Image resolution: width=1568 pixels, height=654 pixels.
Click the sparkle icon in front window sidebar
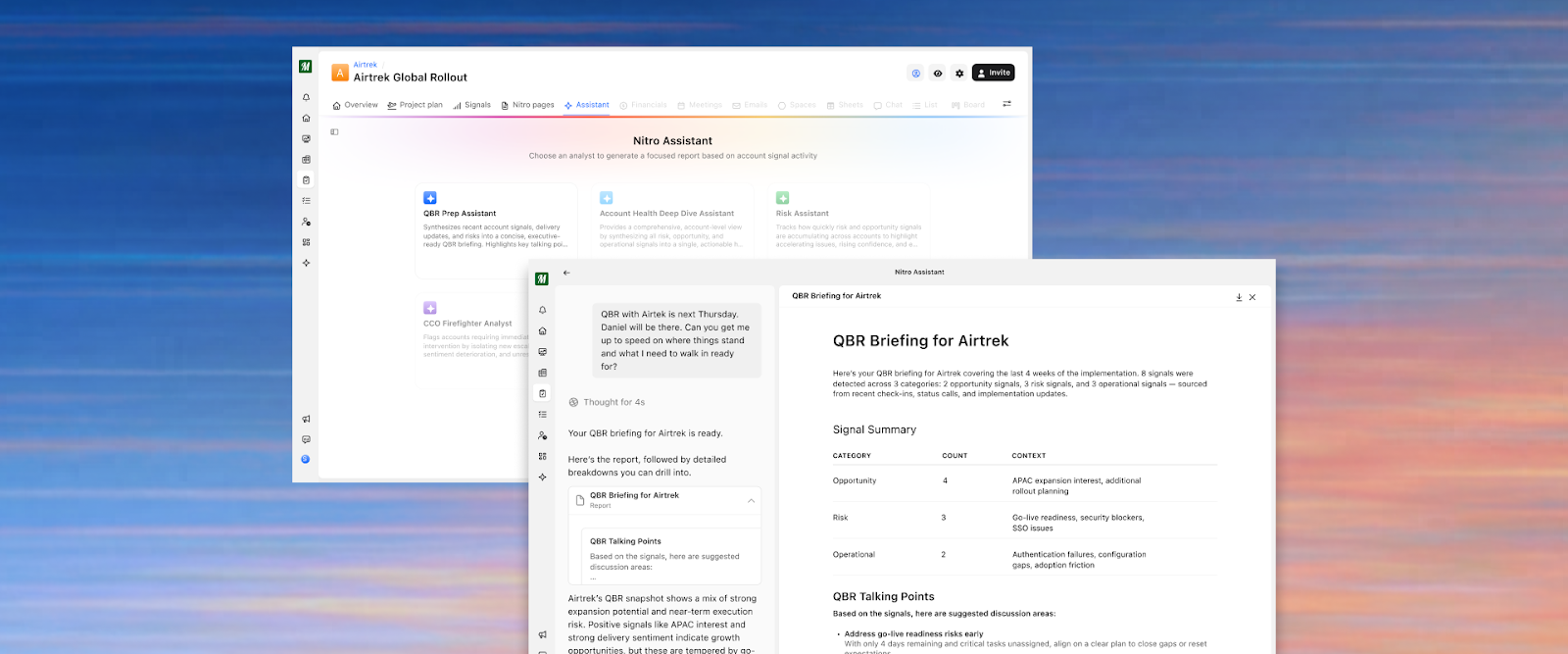[x=542, y=478]
